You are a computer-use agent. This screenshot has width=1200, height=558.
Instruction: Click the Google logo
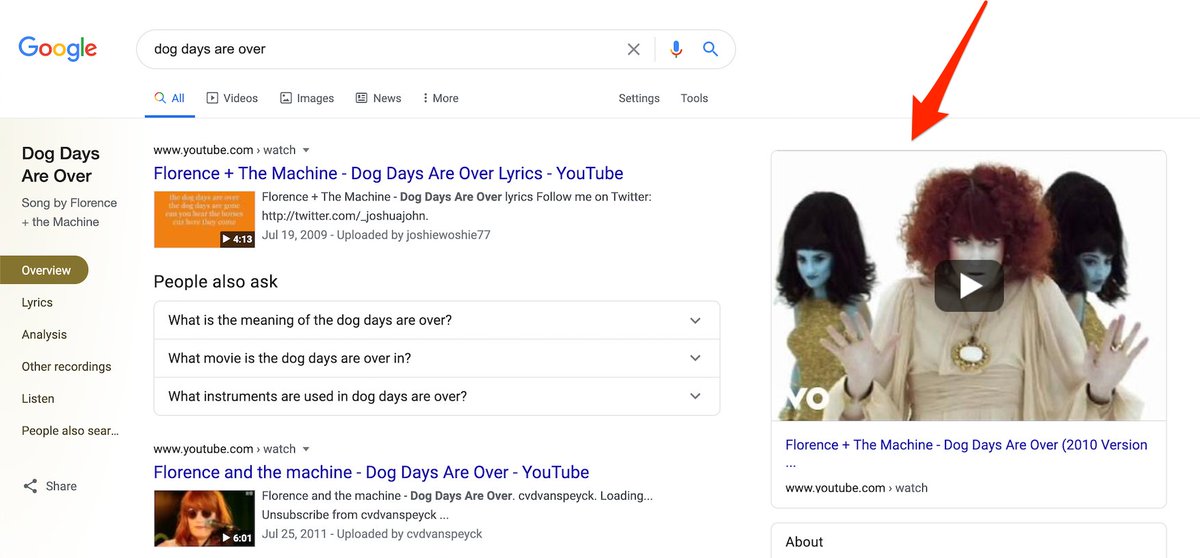click(58, 48)
